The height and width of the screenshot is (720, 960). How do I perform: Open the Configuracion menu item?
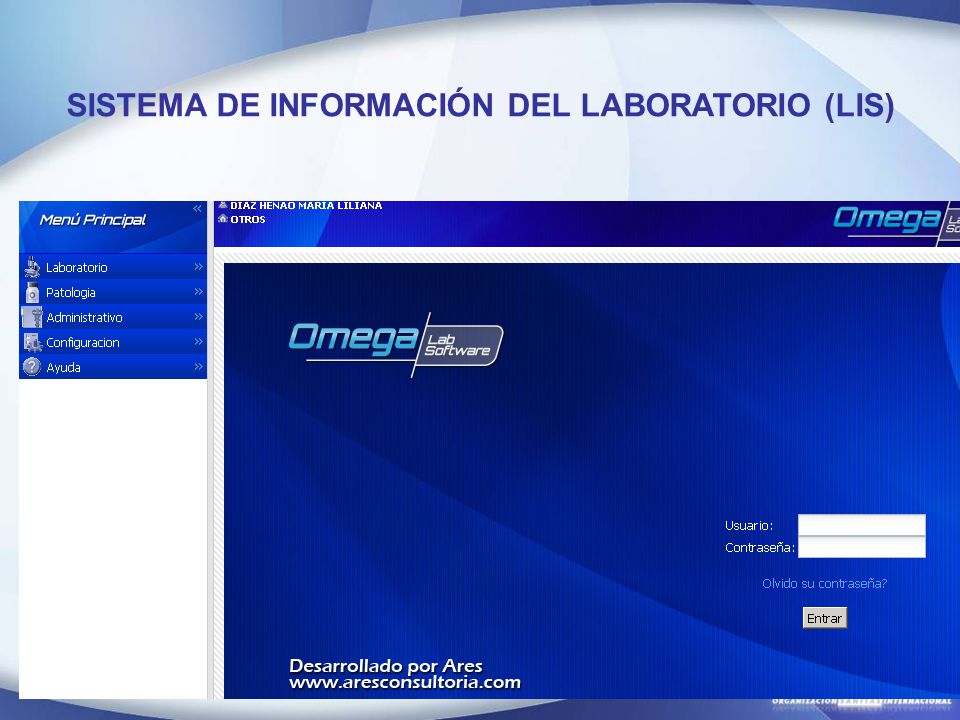(x=113, y=342)
